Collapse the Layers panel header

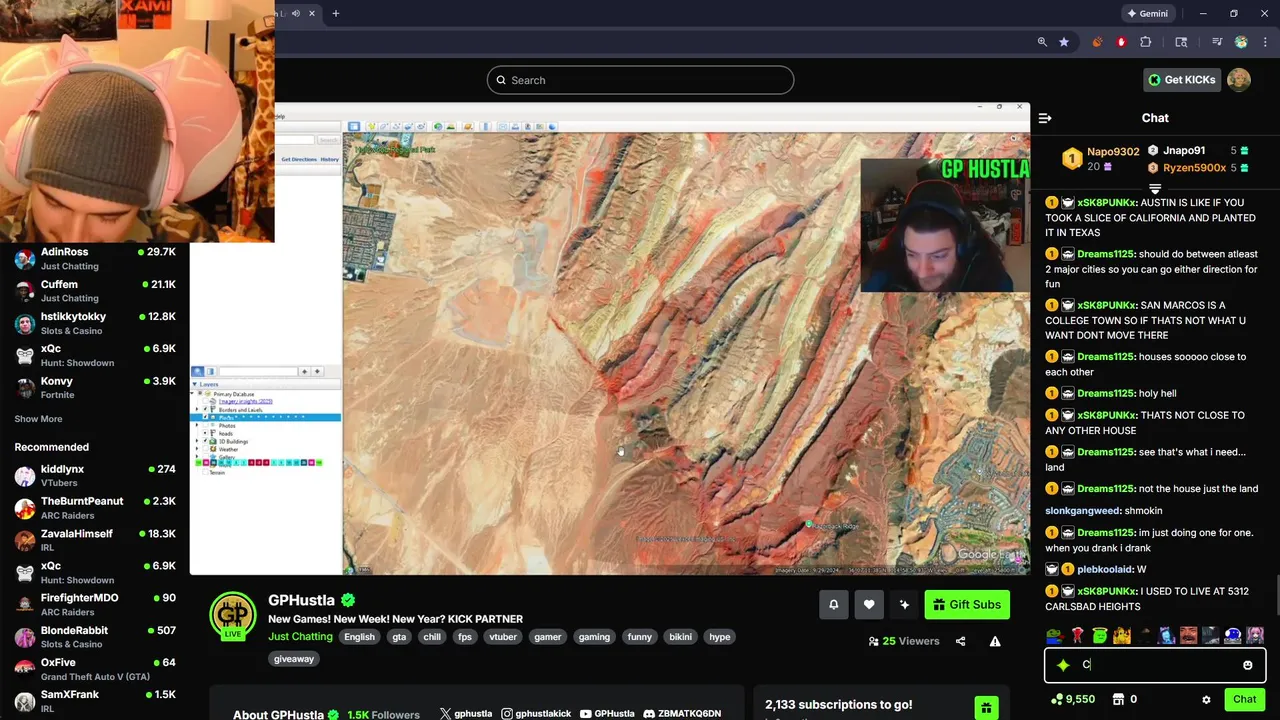tap(194, 384)
